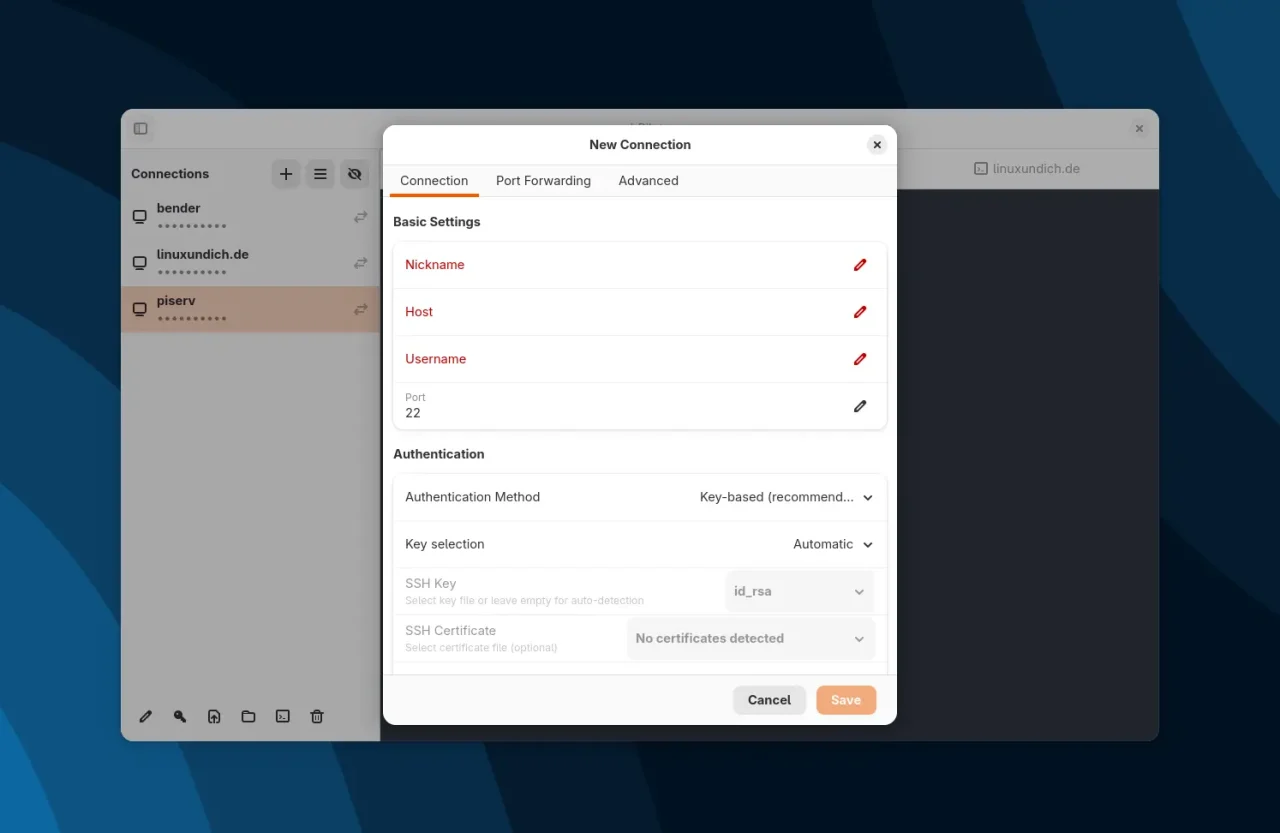1280x833 pixels.
Task: Delete connection using the trash icon
Action: 316,716
